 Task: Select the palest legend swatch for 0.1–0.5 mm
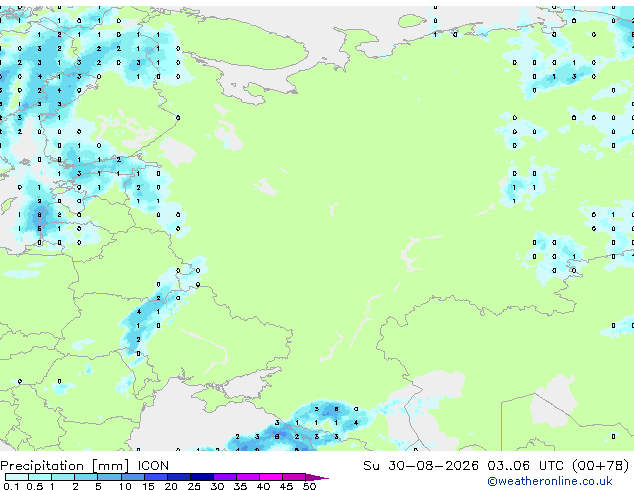coord(17,477)
